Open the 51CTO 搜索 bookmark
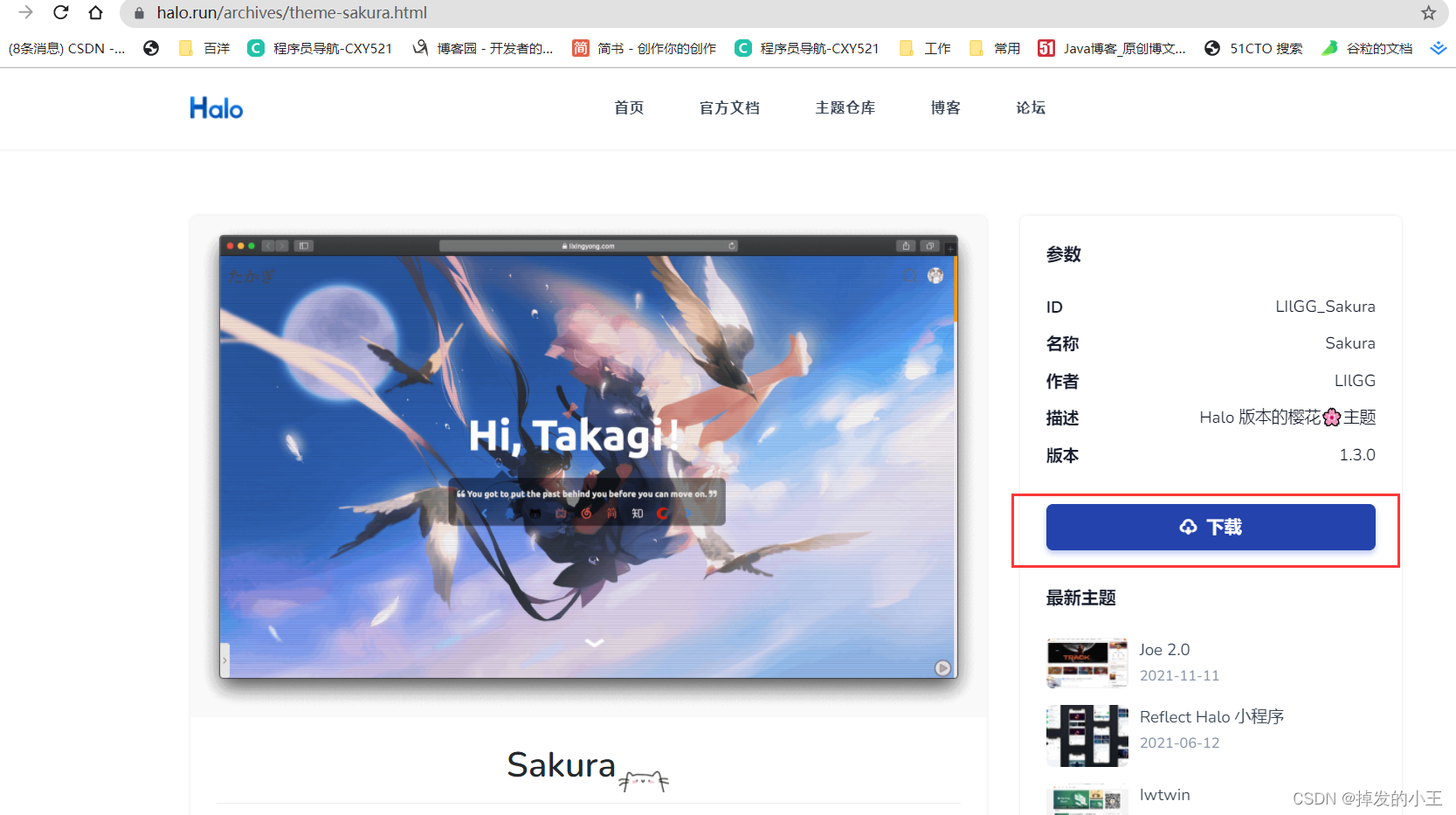Screen dimensions: 1456x815 pyautogui.click(x=1253, y=48)
